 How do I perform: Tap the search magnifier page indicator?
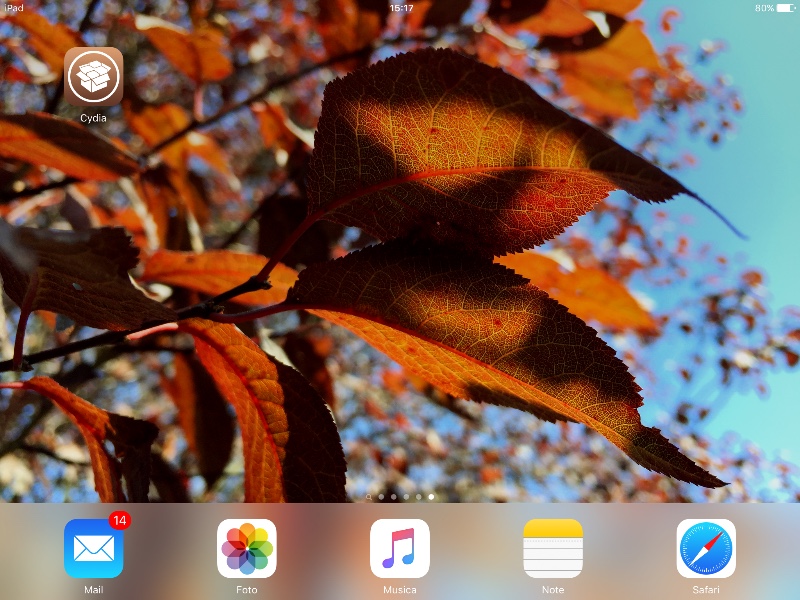[x=369, y=496]
